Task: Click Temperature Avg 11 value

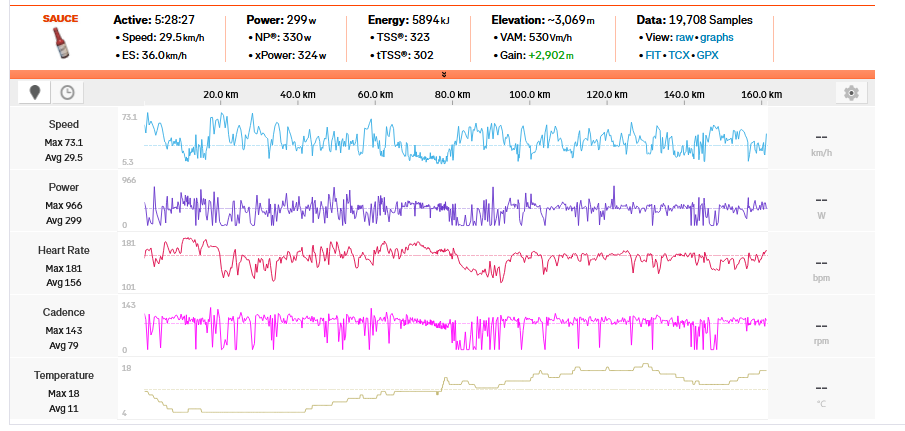Action: (64, 408)
